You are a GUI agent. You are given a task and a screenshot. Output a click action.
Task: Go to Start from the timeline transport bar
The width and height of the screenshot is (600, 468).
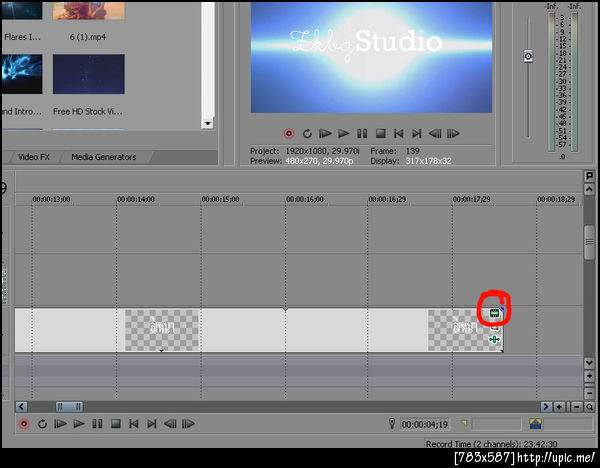tap(134, 424)
